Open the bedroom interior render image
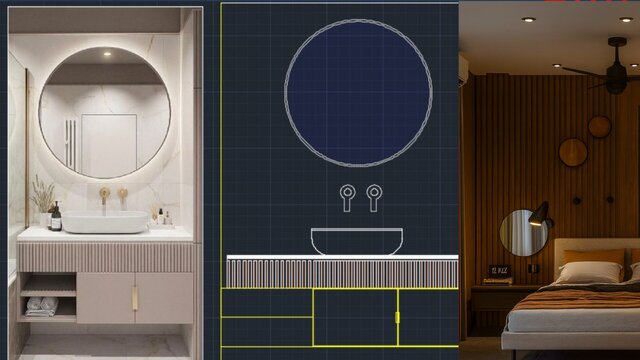640x360 pixels. (x=549, y=180)
